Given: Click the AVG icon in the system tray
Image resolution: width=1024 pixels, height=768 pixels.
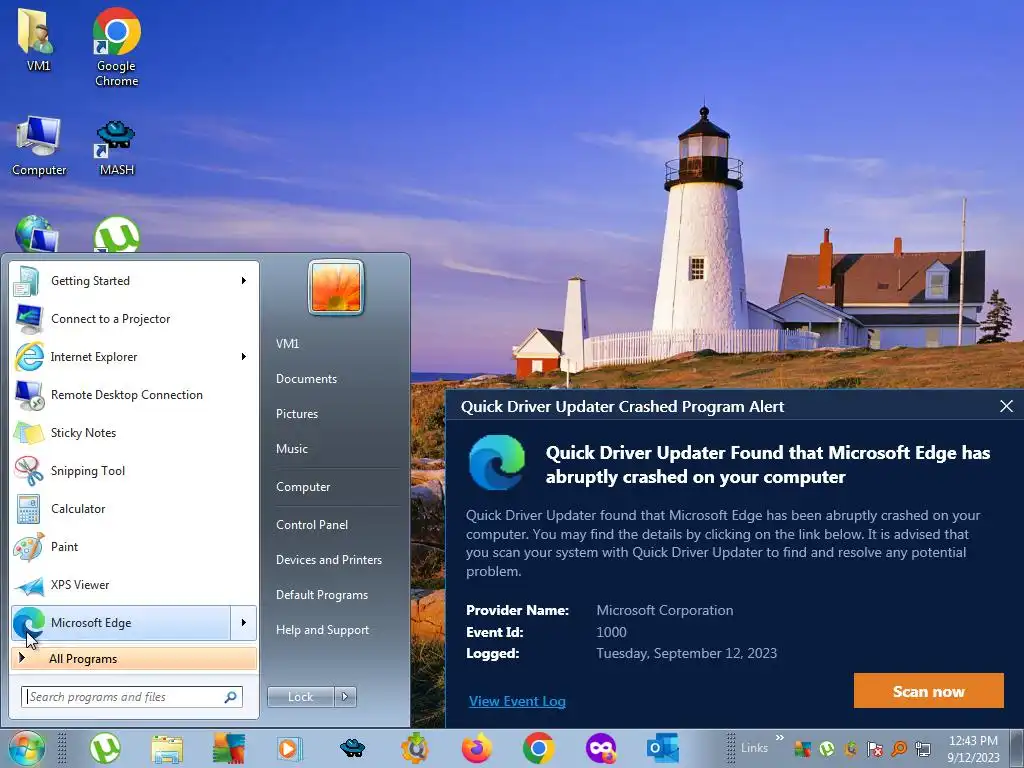Looking at the screenshot, I should (x=803, y=748).
